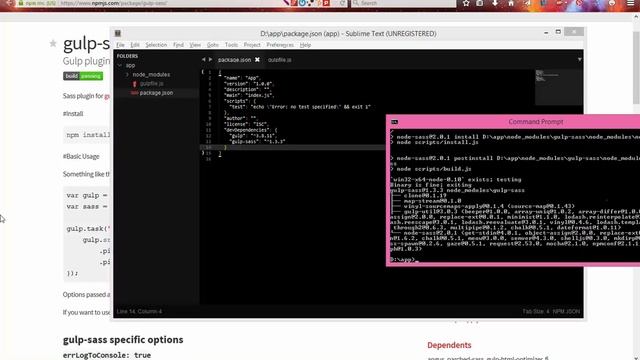The image size is (640, 360).
Task: Bookmark the page with the star icon
Action: click(x=466, y=3)
